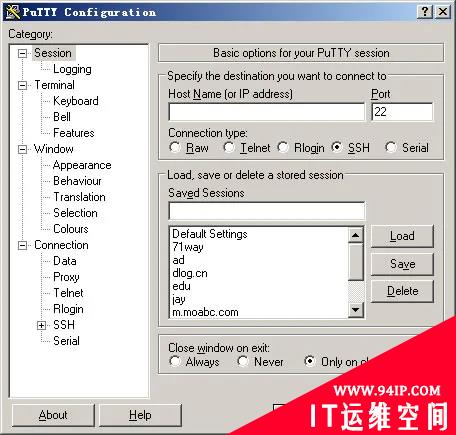Click the Saved Sessions name field
Viewport: 456px width, 435px height.
267,211
